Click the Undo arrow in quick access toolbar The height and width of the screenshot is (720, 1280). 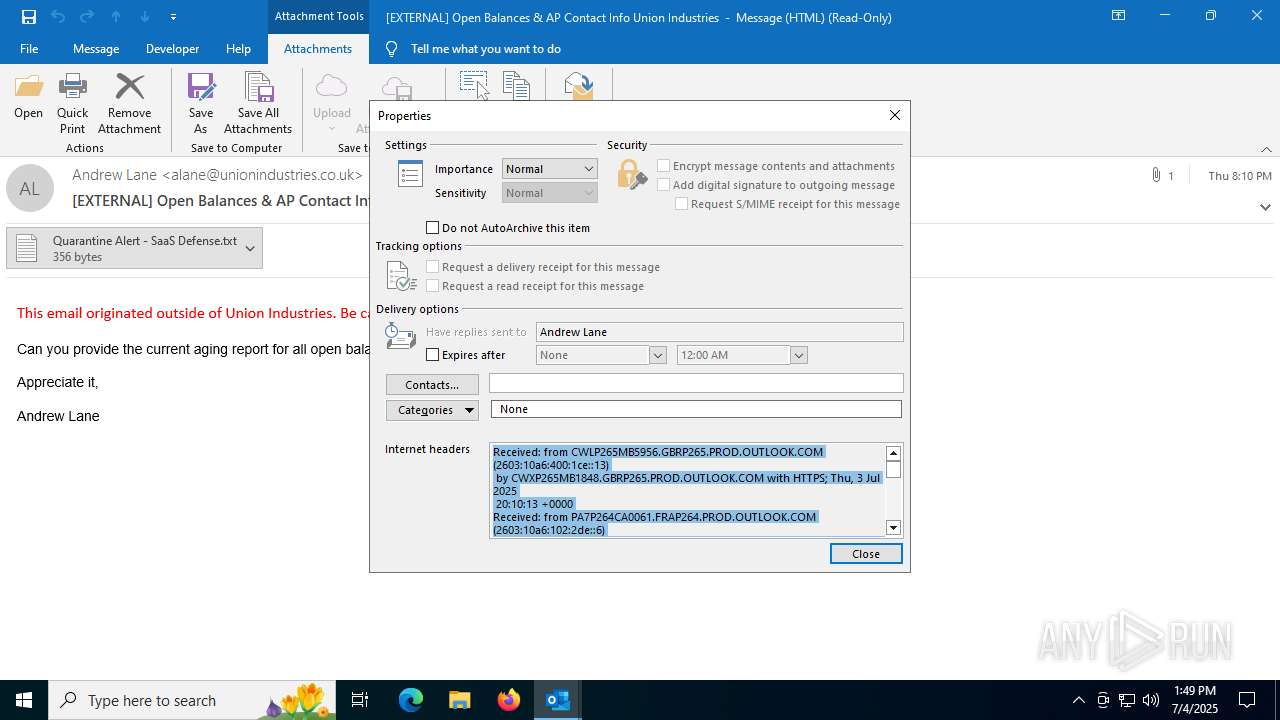pyautogui.click(x=57, y=17)
